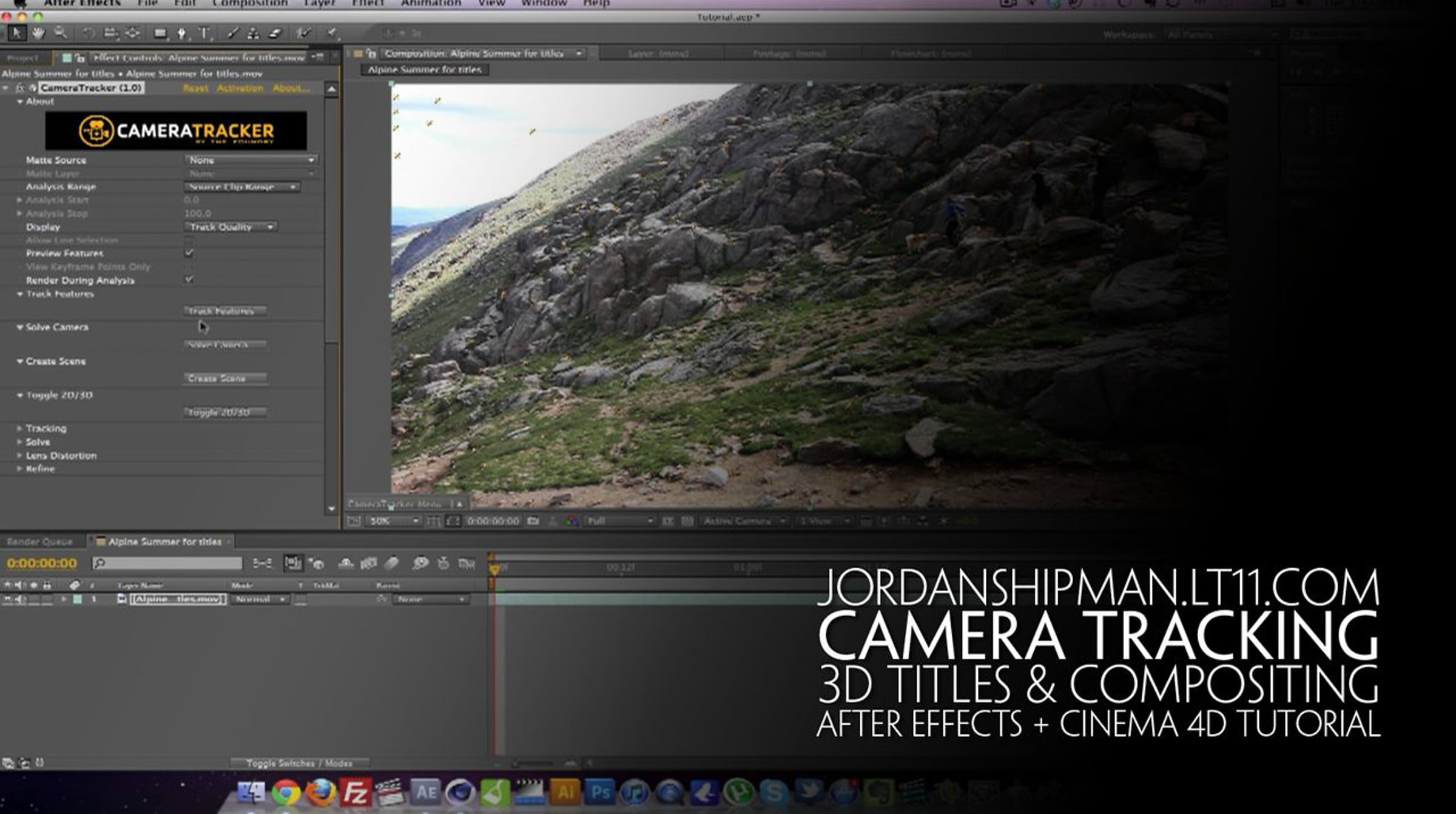Take a snapshot with the camera icon

coord(533,521)
